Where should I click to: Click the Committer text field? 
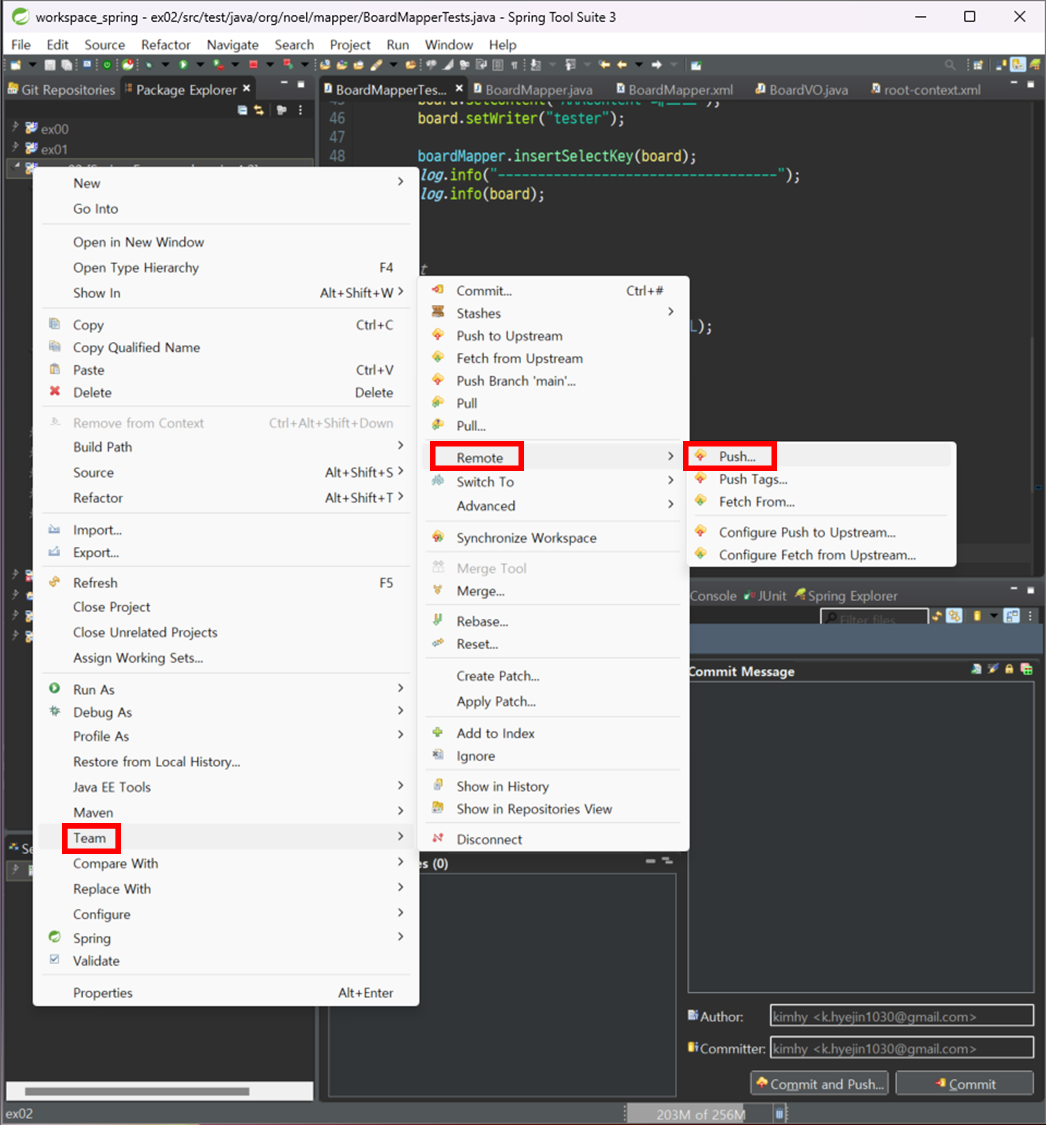pos(902,1048)
